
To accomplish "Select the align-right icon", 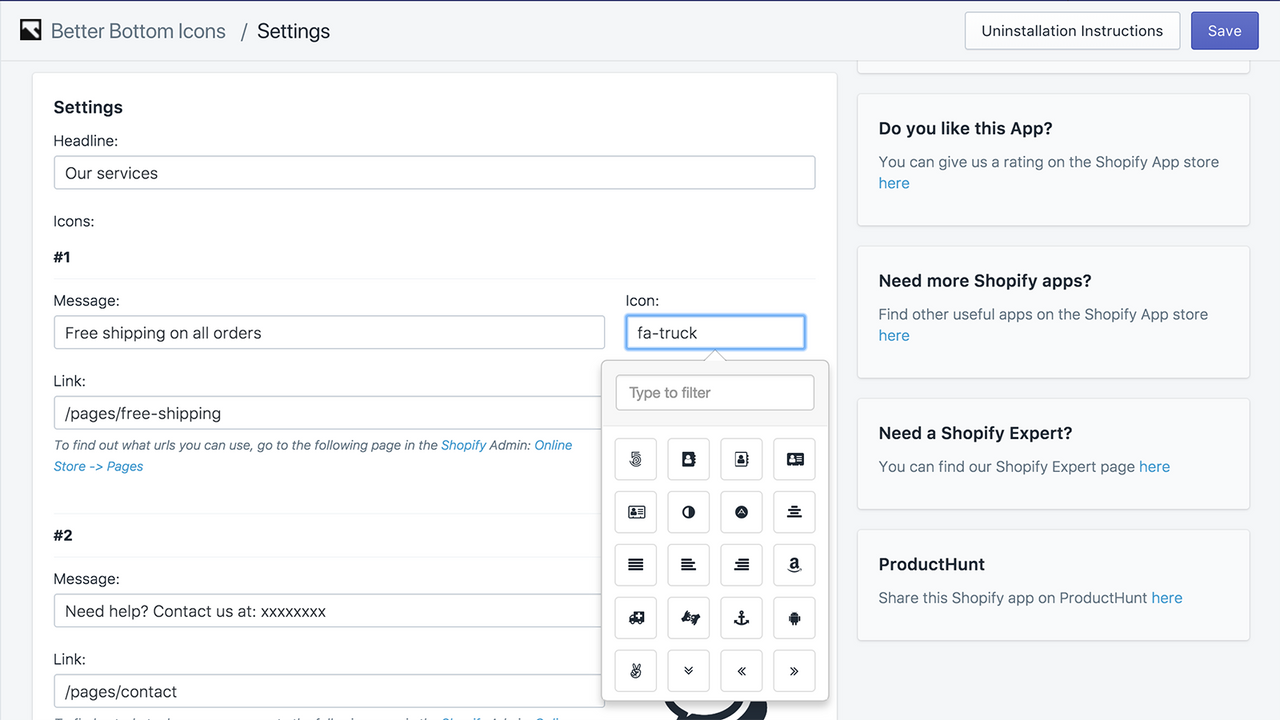I will point(741,565).
